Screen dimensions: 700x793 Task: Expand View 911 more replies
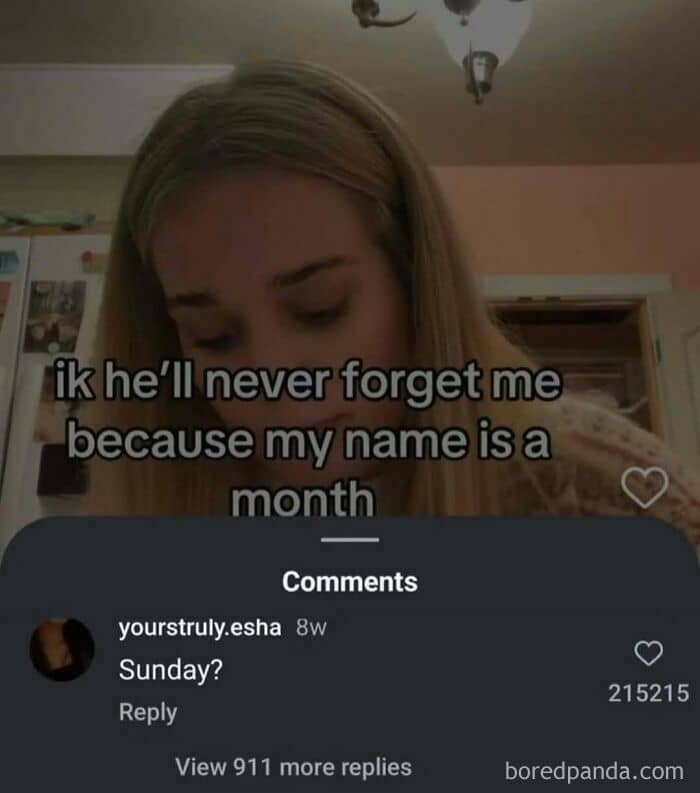pyautogui.click(x=293, y=767)
